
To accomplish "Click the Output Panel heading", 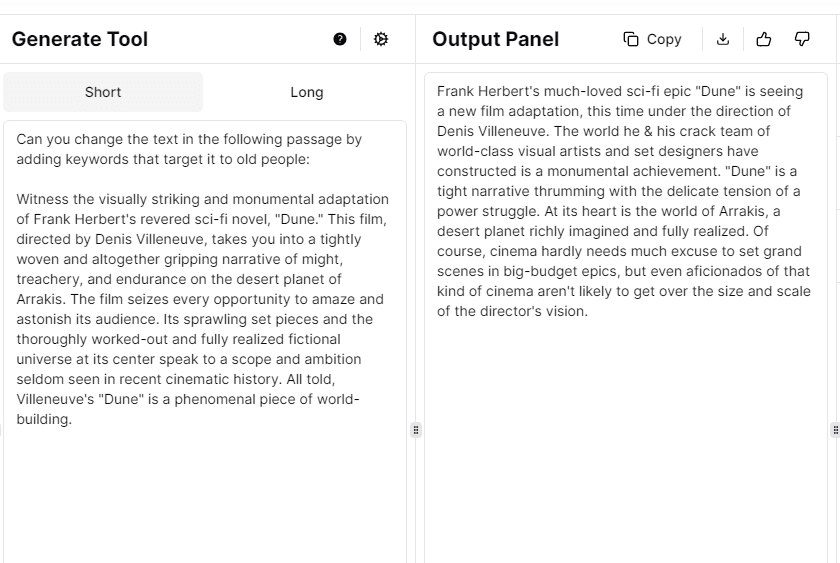I will coord(496,39).
